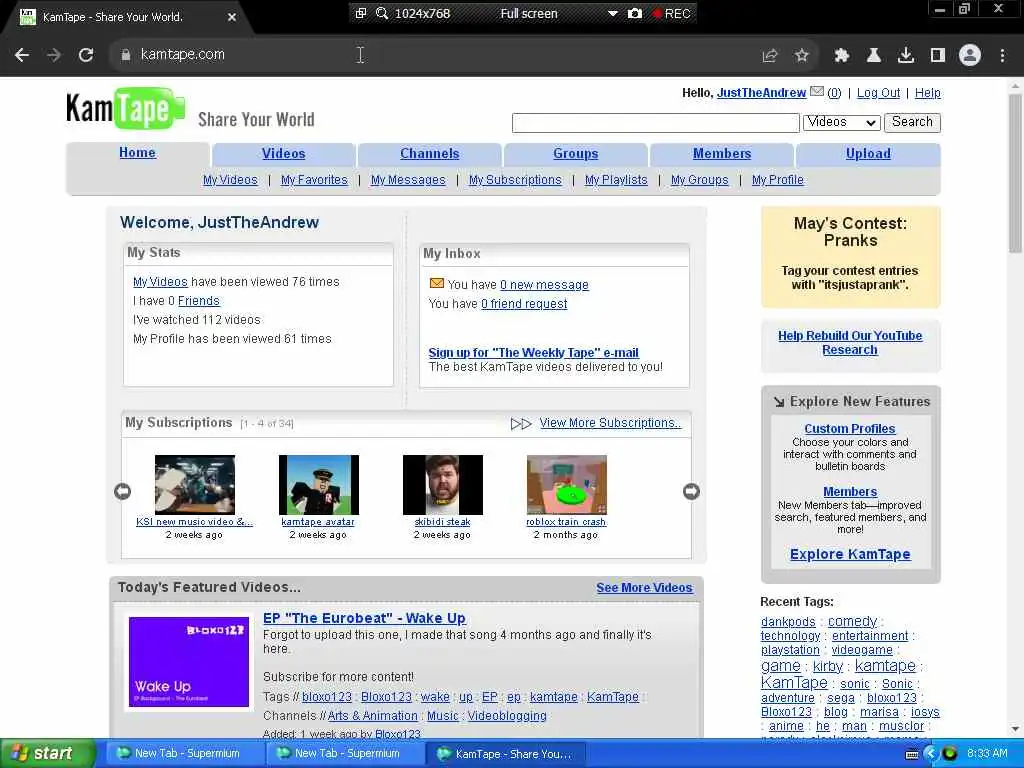Click the Help link in header
1024x768 pixels.
tap(927, 93)
